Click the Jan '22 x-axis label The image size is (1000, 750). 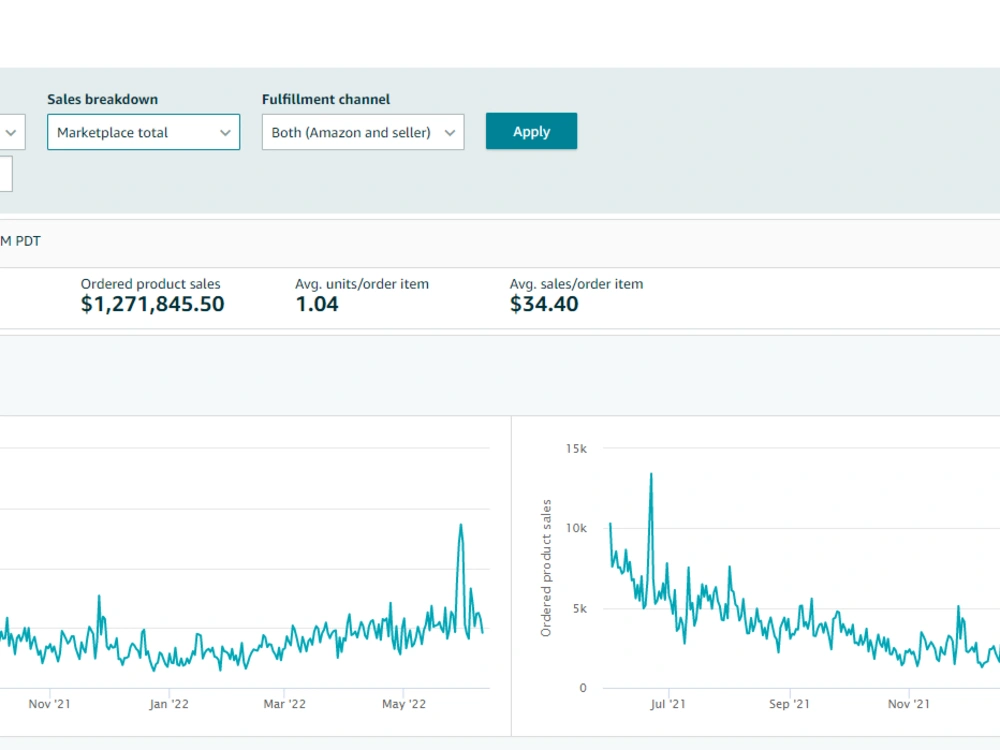click(x=169, y=704)
